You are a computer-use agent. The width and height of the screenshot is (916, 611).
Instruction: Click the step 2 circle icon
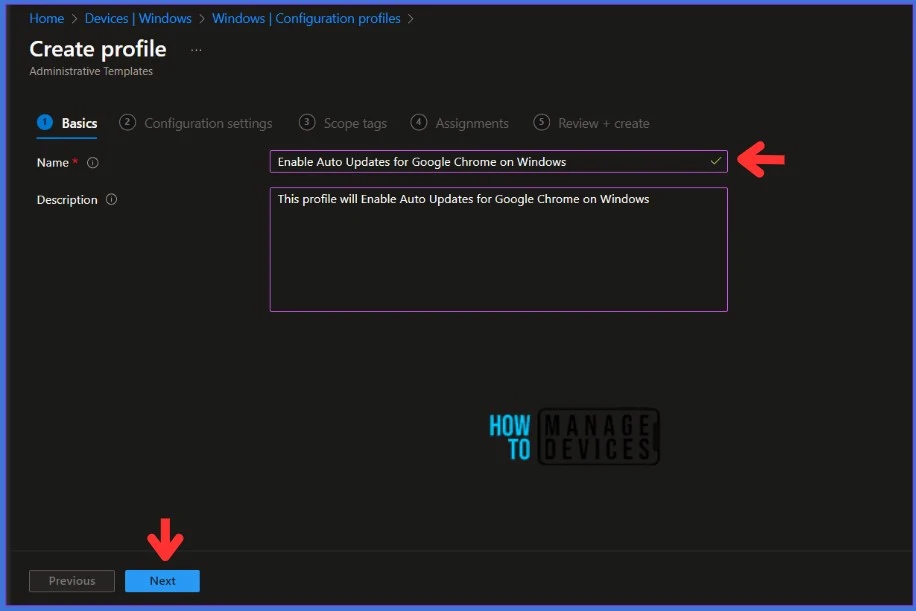tap(127, 122)
